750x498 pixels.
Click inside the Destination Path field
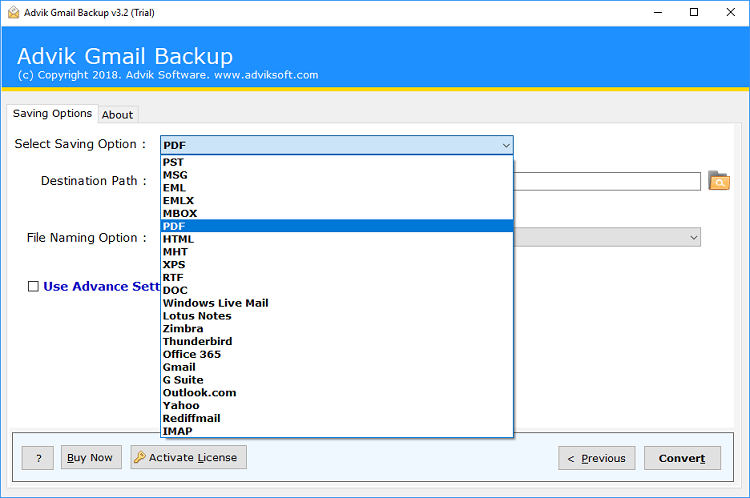click(x=607, y=182)
